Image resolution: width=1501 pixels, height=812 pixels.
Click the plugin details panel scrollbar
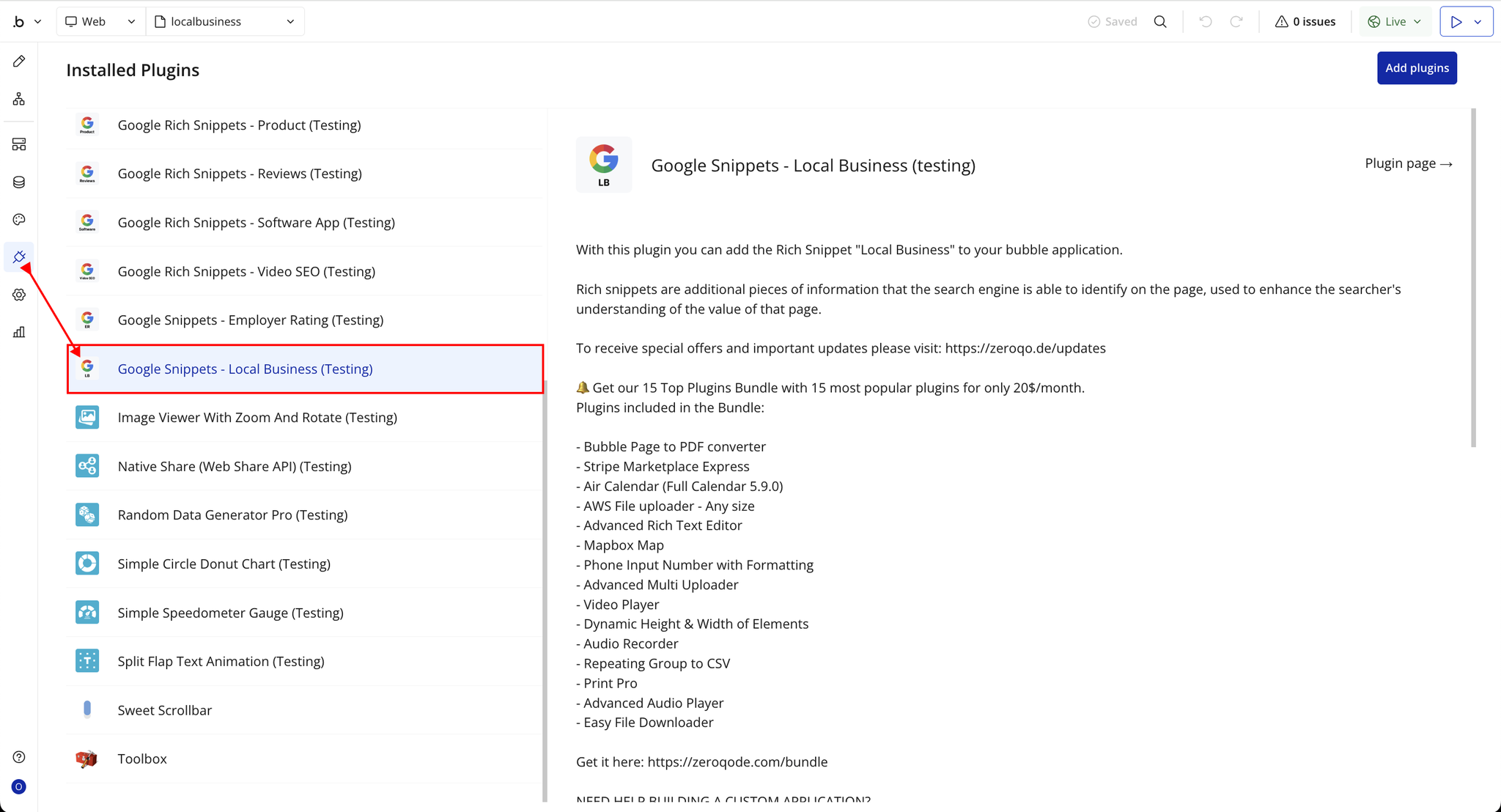coord(1473,278)
